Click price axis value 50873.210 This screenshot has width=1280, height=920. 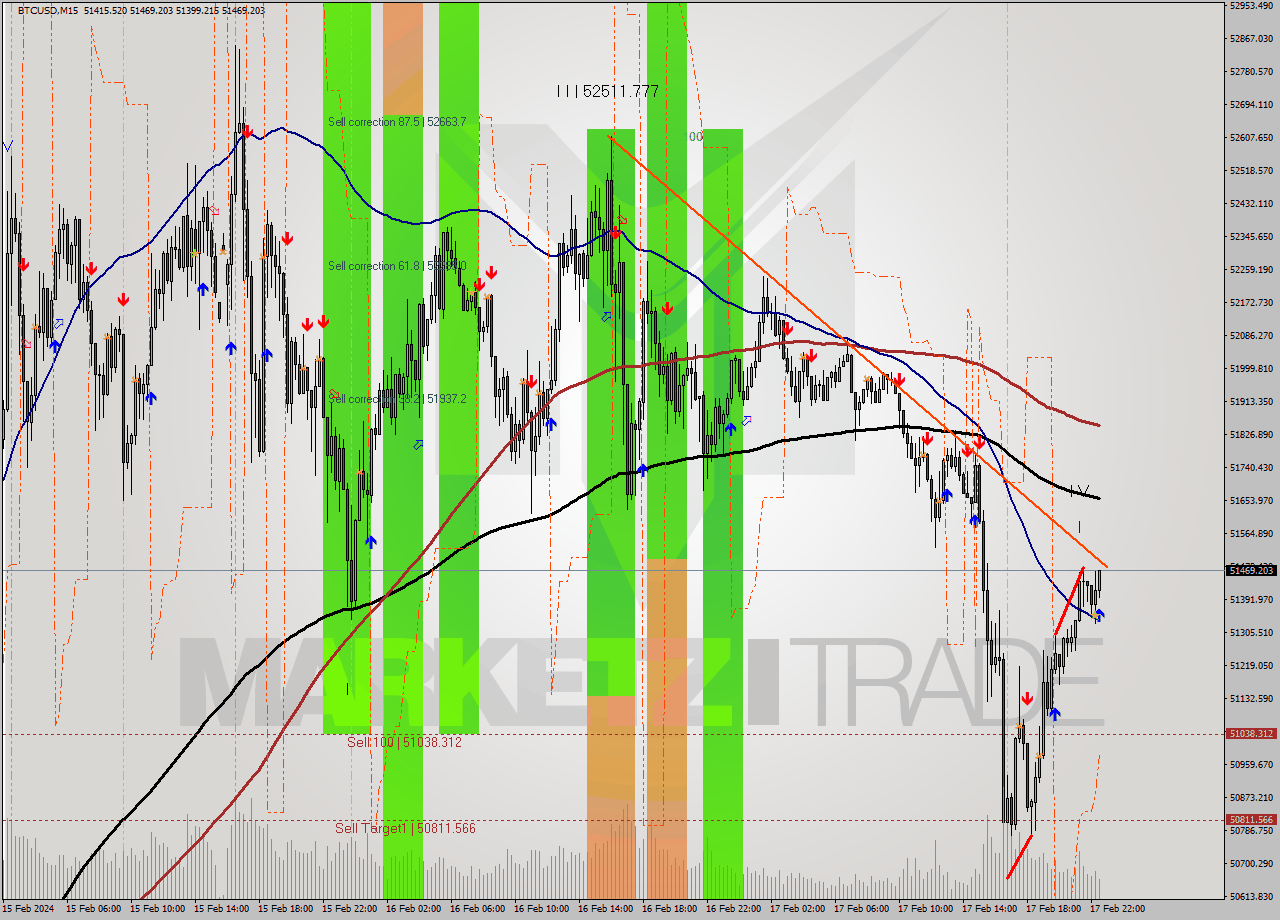pyautogui.click(x=1252, y=798)
